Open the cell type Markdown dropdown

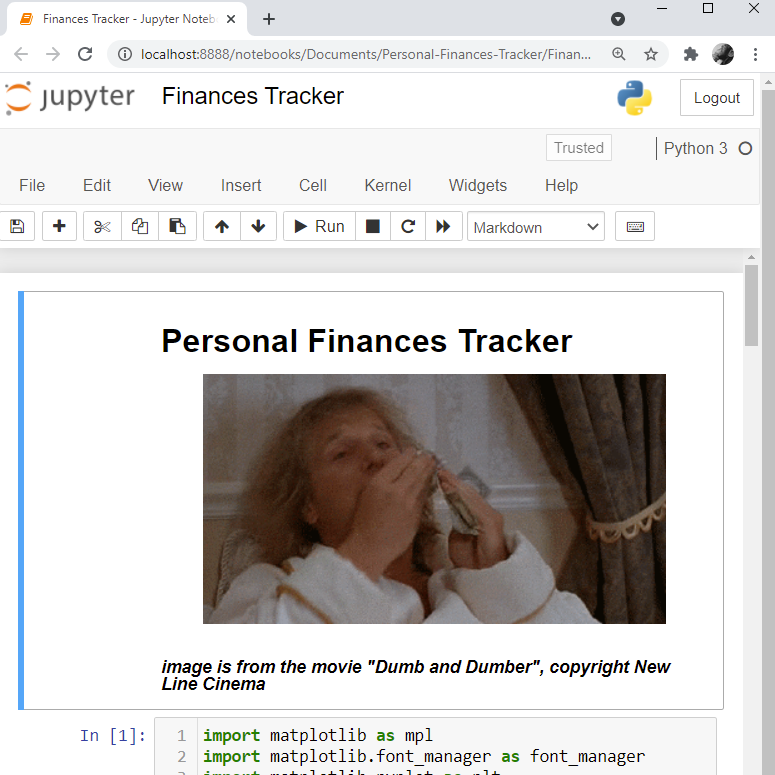(x=536, y=227)
